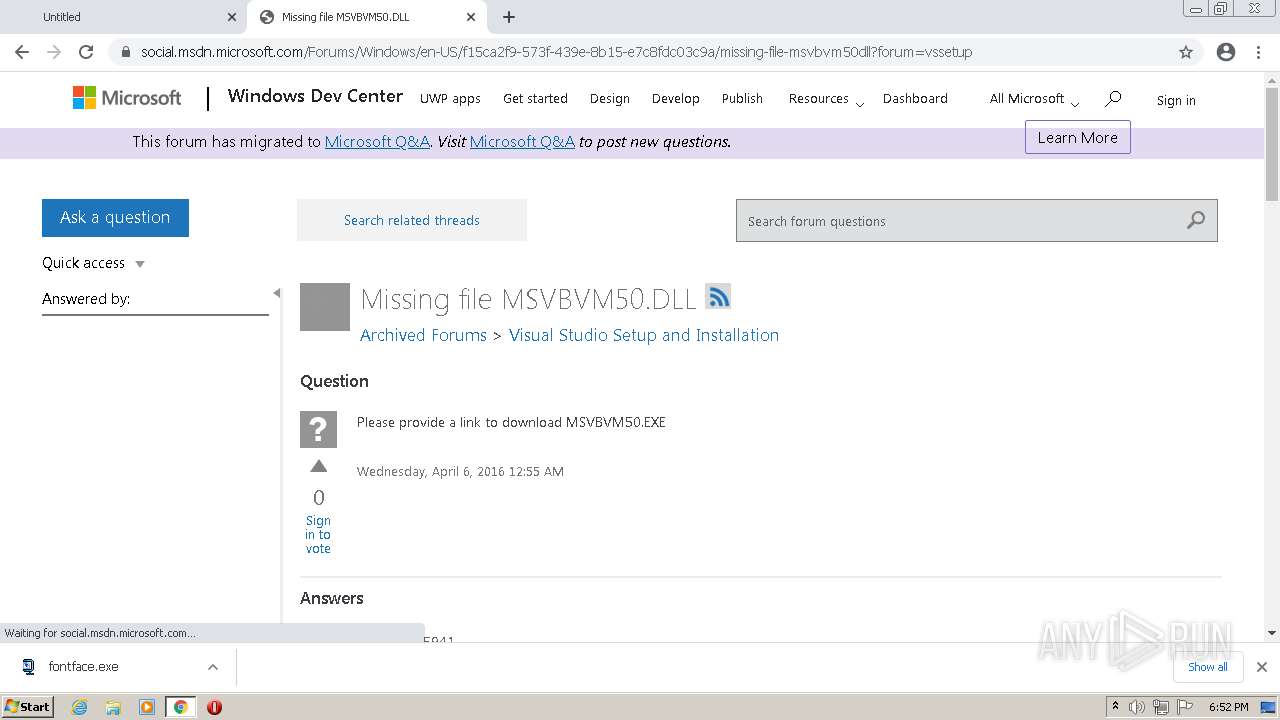Open the Design menu item
This screenshot has height=720, width=1280.
coord(610,98)
